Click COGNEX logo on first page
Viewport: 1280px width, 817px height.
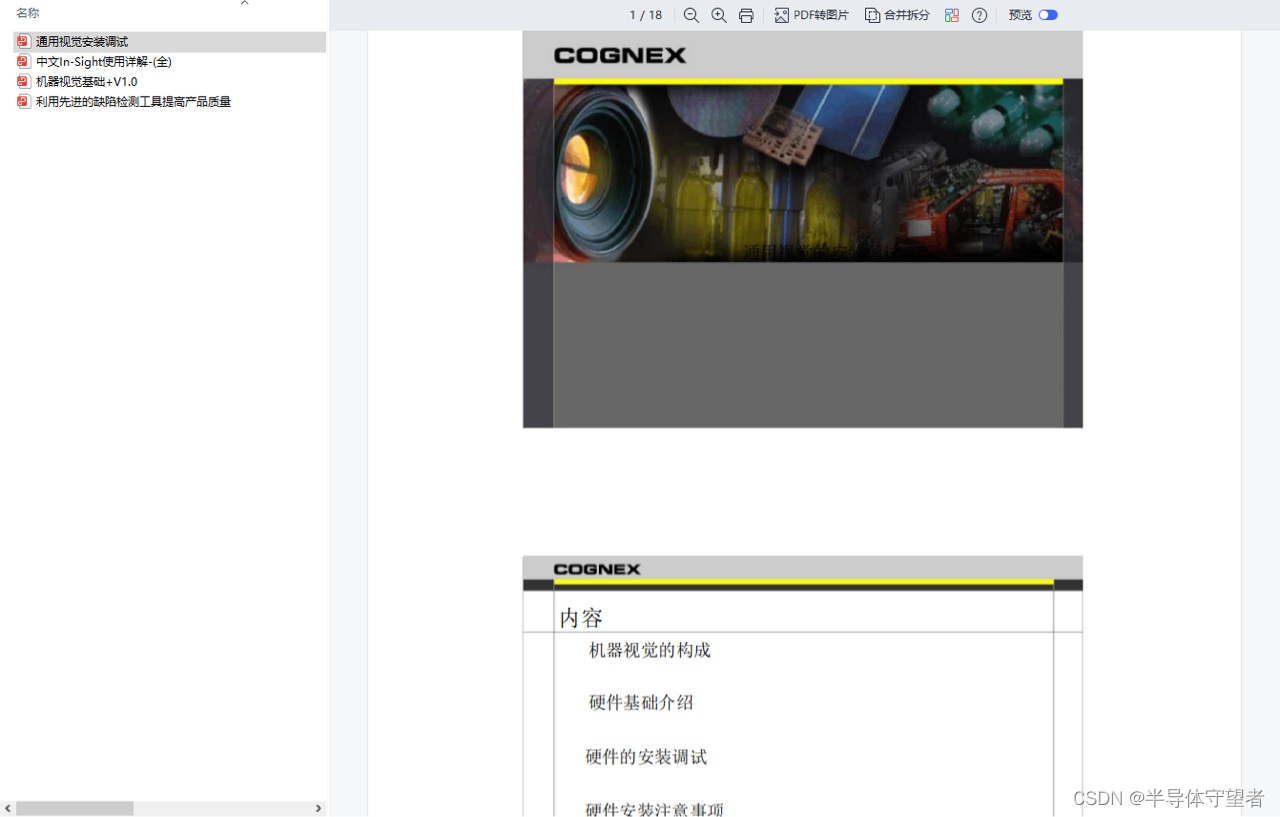(620, 56)
